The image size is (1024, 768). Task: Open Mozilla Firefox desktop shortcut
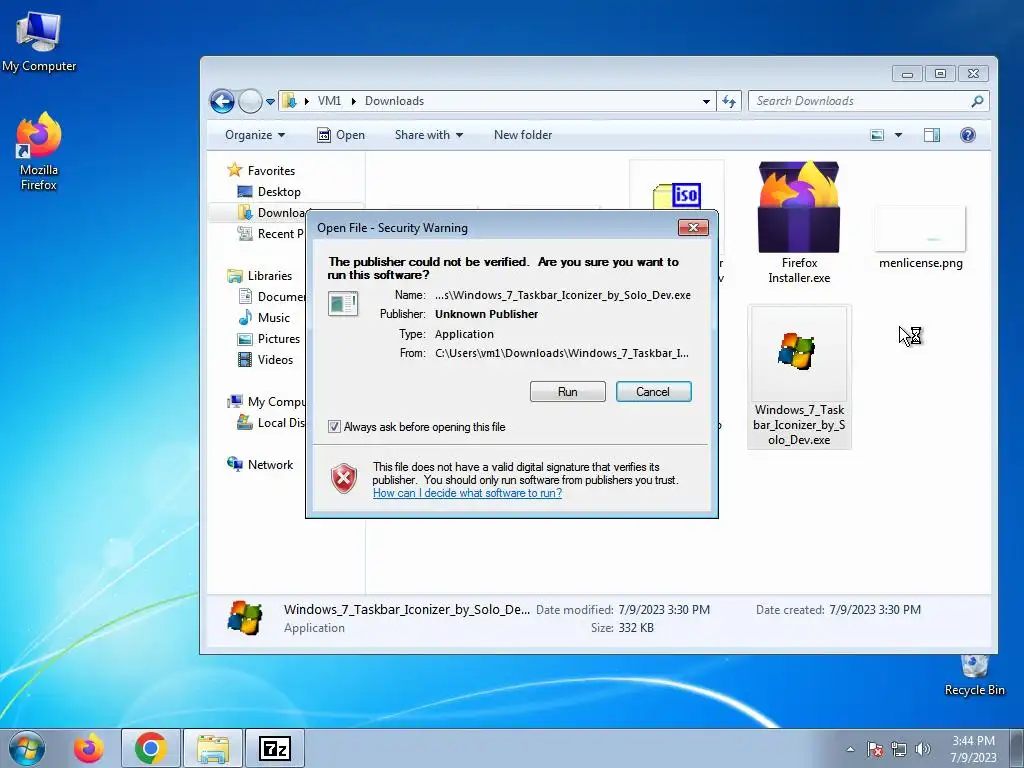point(39,152)
